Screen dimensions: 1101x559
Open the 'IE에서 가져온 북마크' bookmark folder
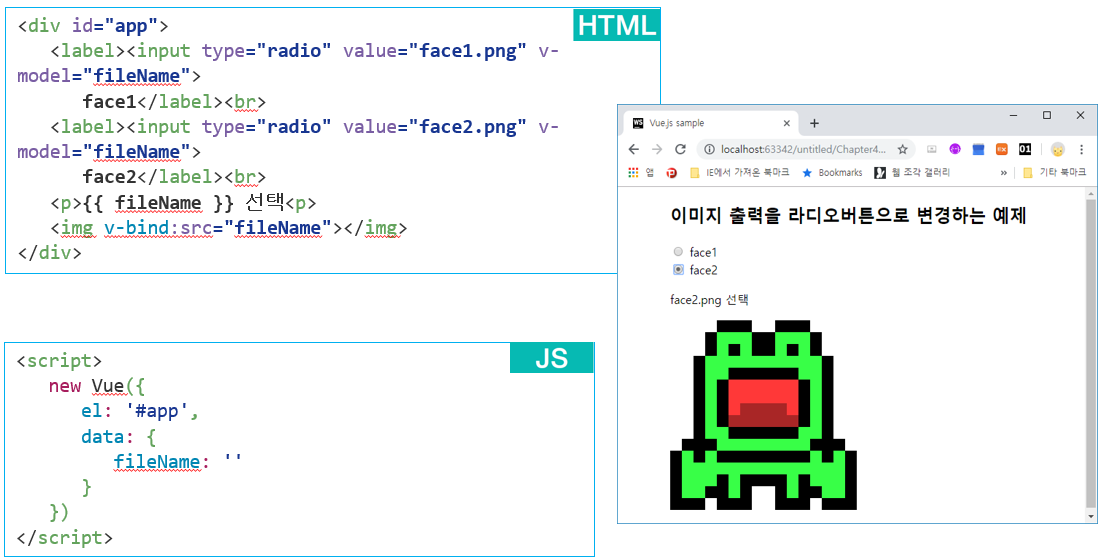pos(740,172)
